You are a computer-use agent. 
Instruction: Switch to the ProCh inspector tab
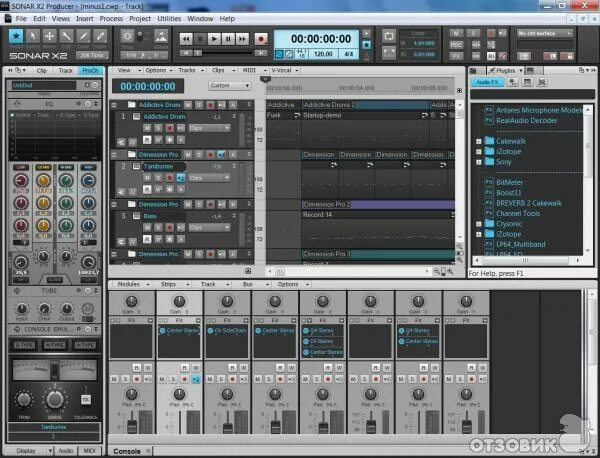click(90, 70)
